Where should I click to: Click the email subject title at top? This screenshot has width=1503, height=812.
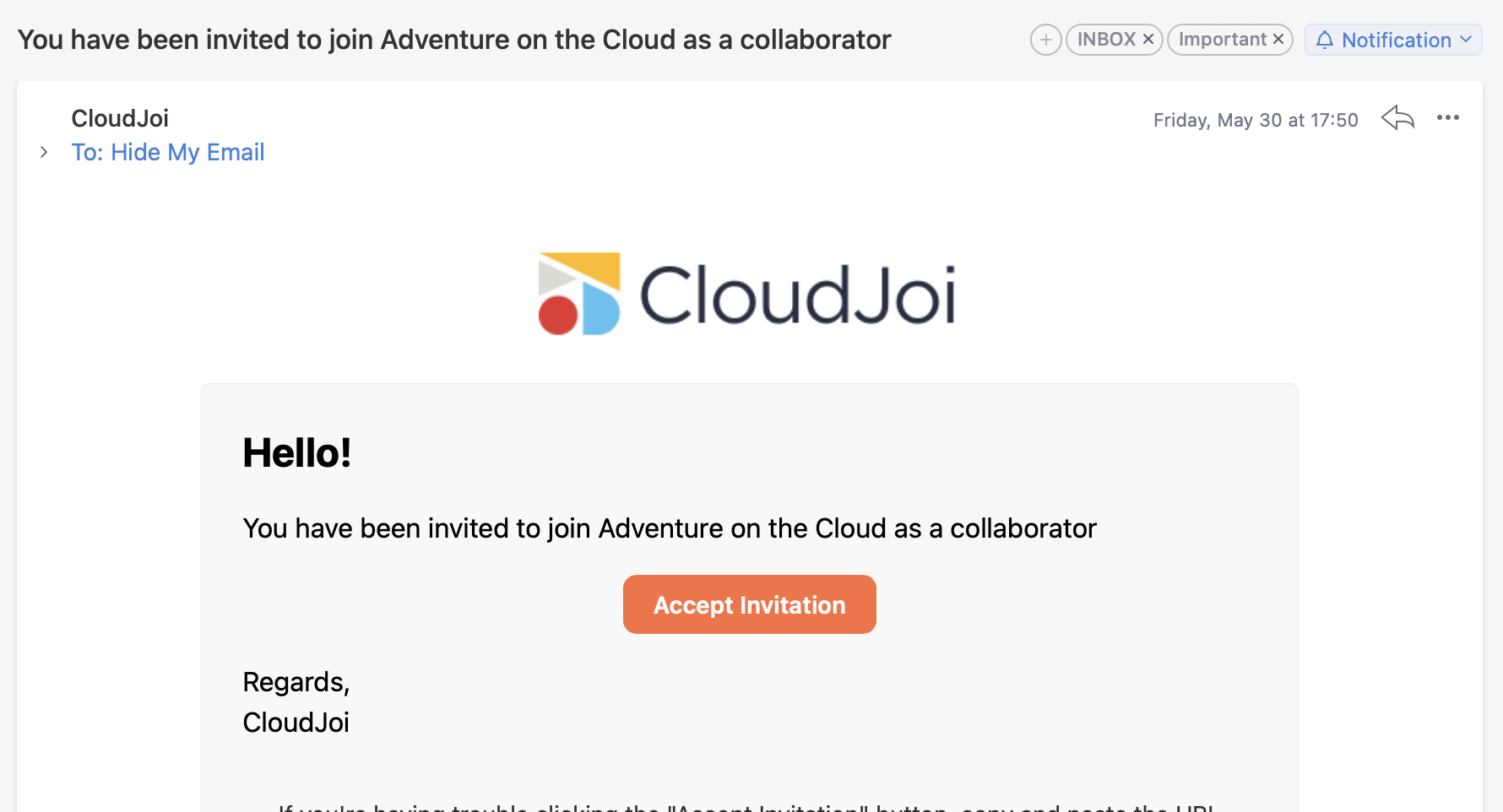[454, 40]
